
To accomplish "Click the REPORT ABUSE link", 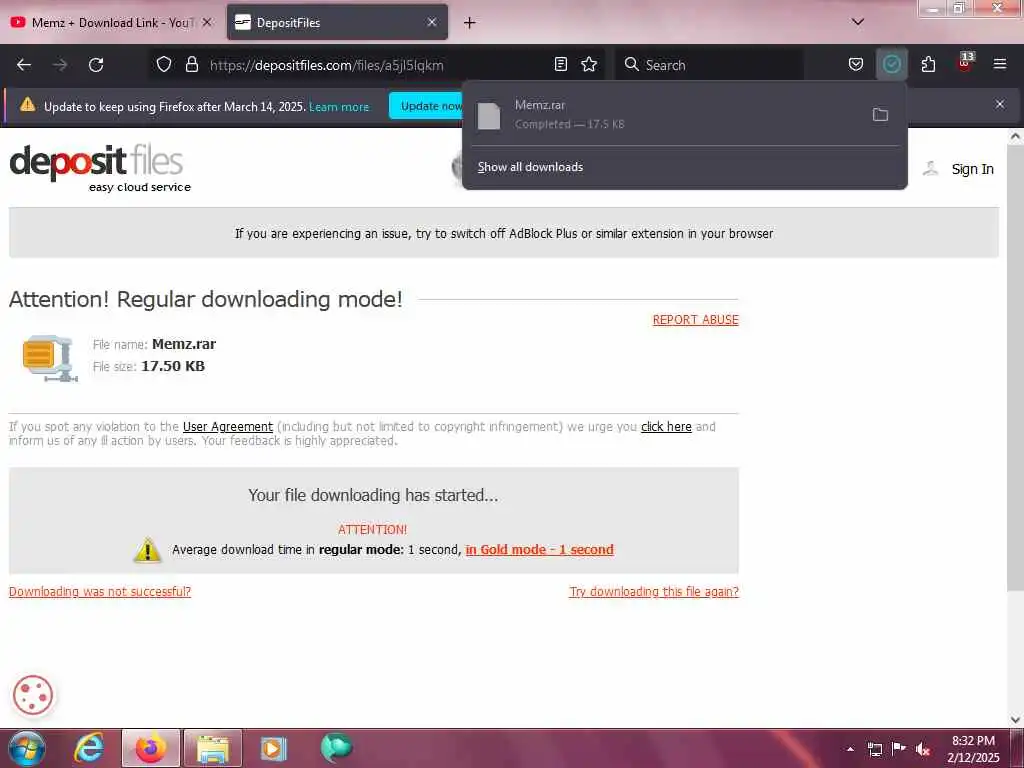I will (x=696, y=320).
